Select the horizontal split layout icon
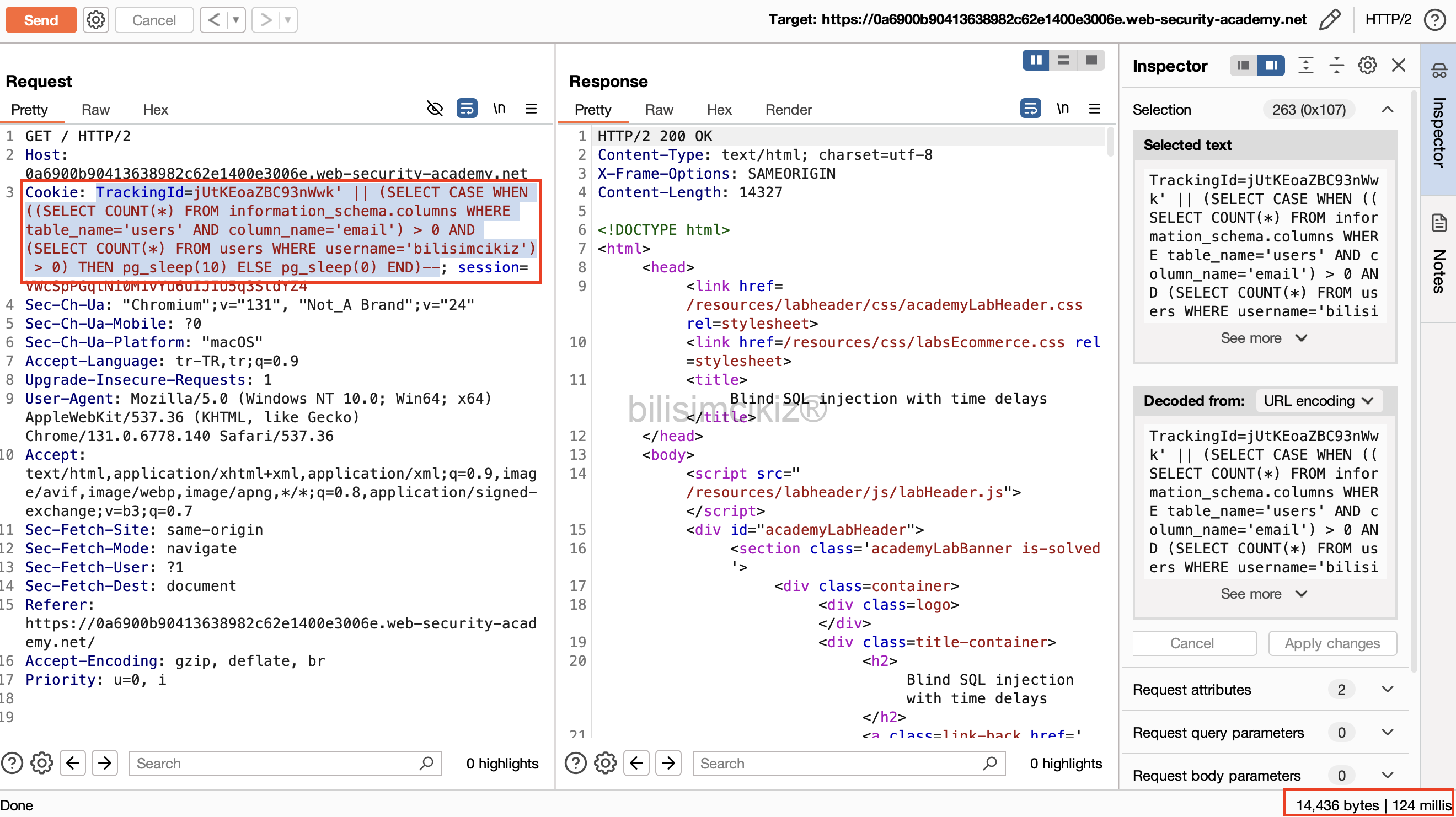The image size is (1456, 817). pos(1063,60)
